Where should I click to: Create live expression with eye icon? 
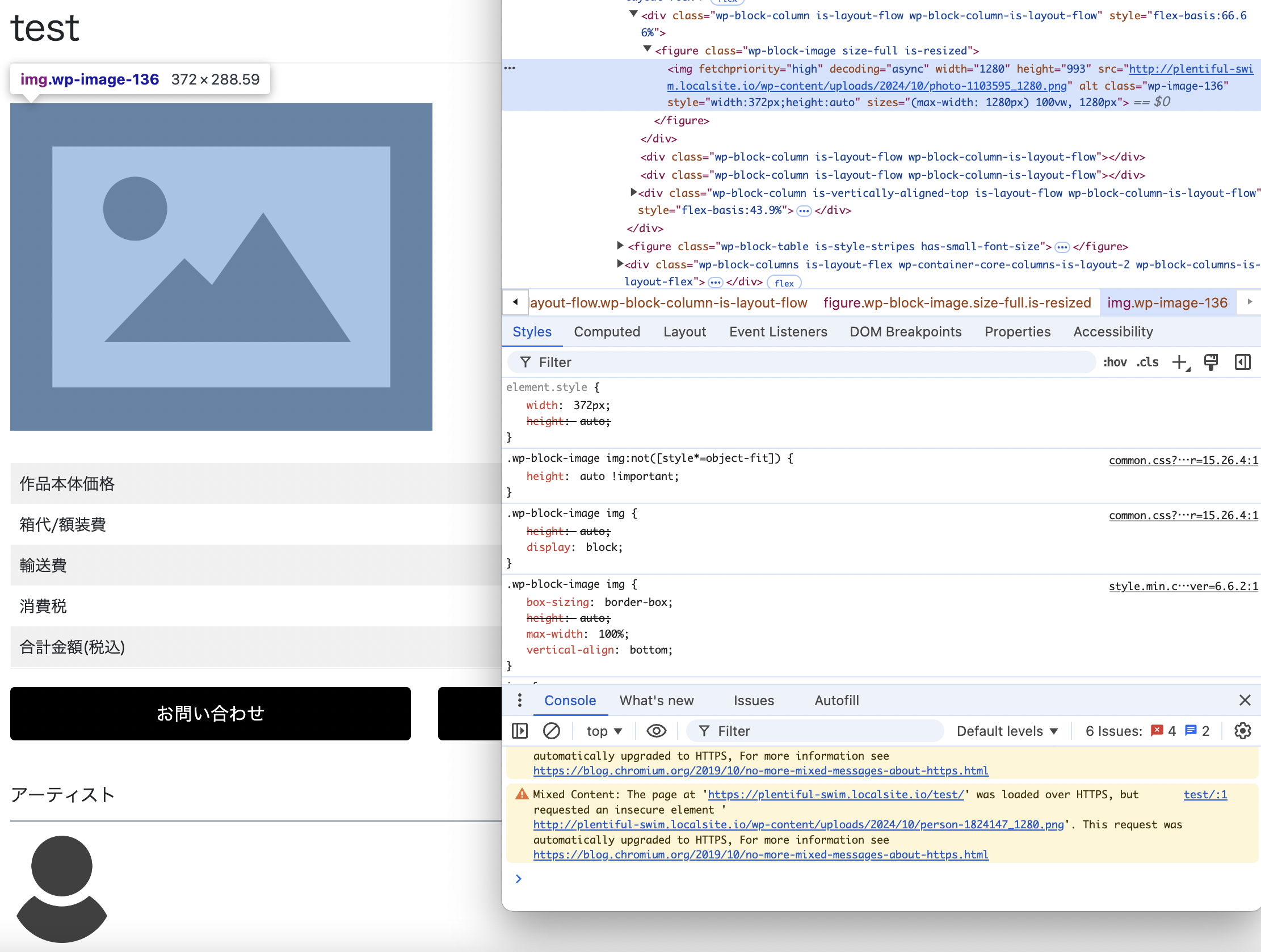[x=656, y=731]
